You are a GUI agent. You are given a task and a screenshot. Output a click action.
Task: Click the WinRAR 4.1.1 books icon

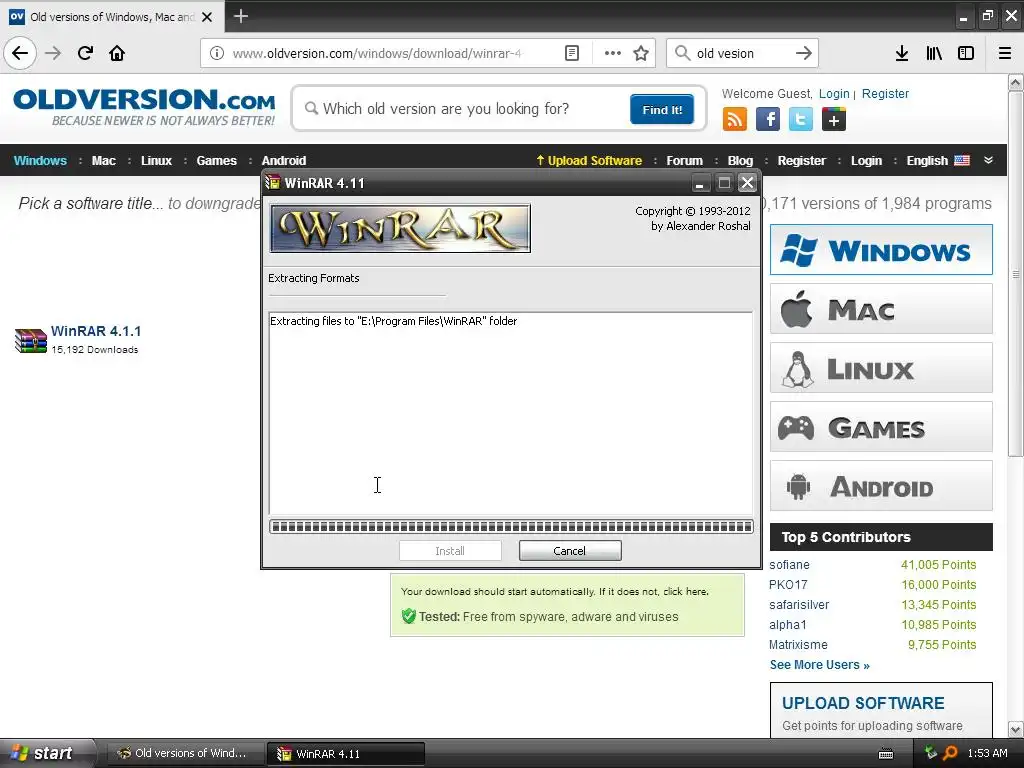pos(31,340)
